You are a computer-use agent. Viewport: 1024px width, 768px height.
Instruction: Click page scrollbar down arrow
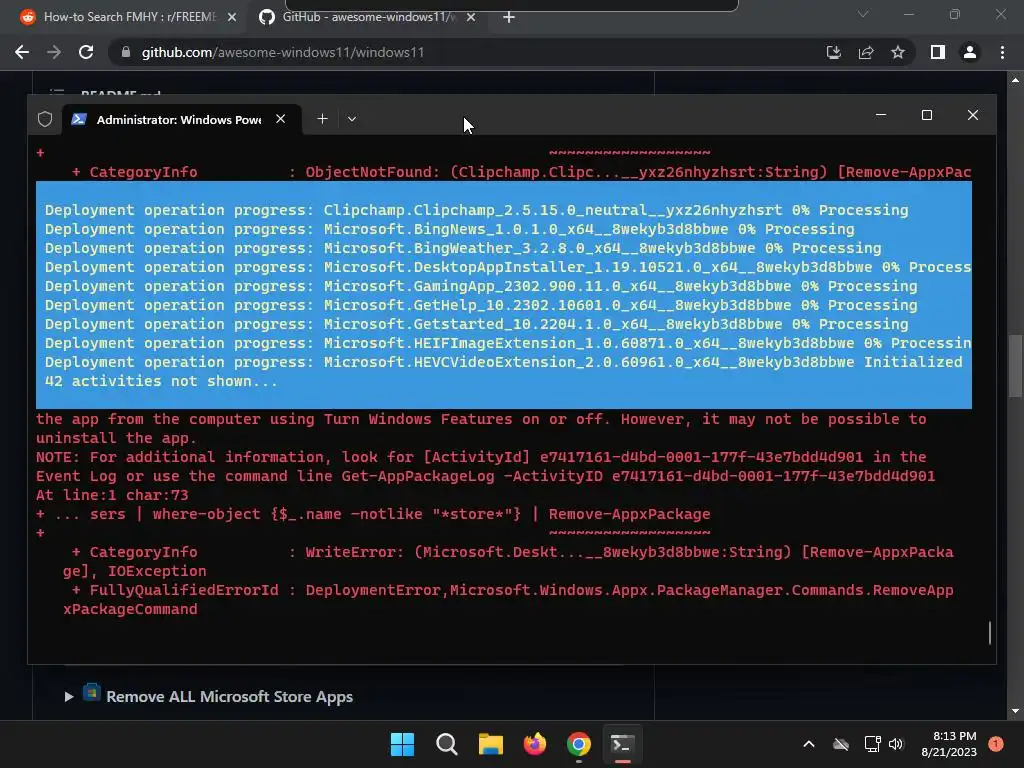(1015, 711)
